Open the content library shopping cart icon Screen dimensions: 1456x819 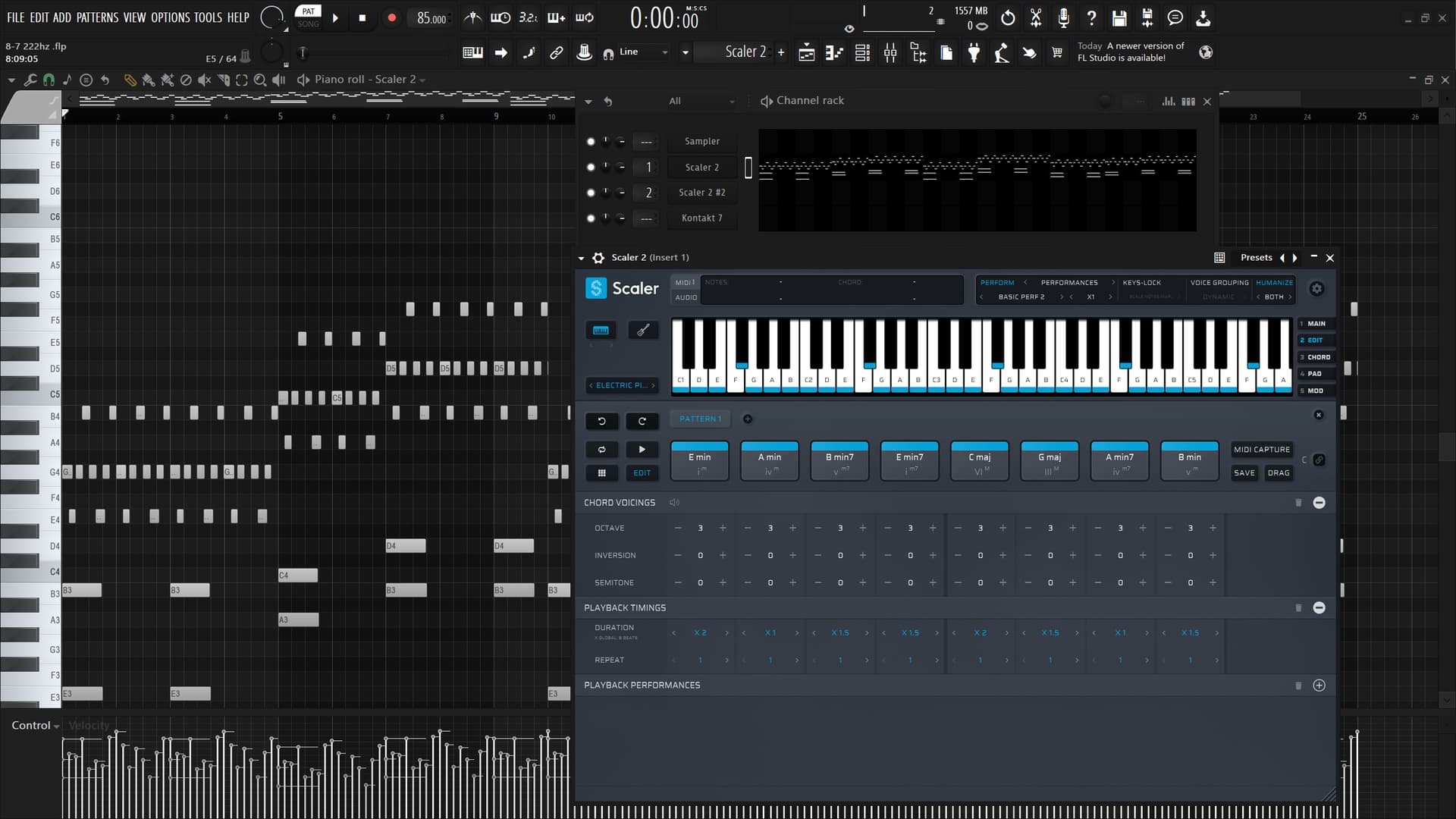(x=1057, y=52)
